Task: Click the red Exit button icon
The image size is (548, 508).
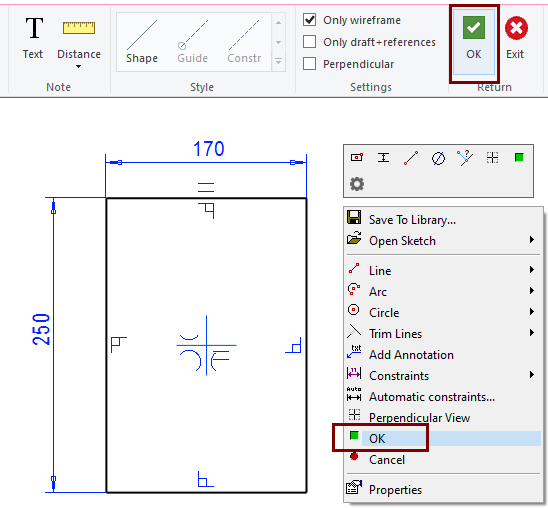Action: tap(516, 28)
